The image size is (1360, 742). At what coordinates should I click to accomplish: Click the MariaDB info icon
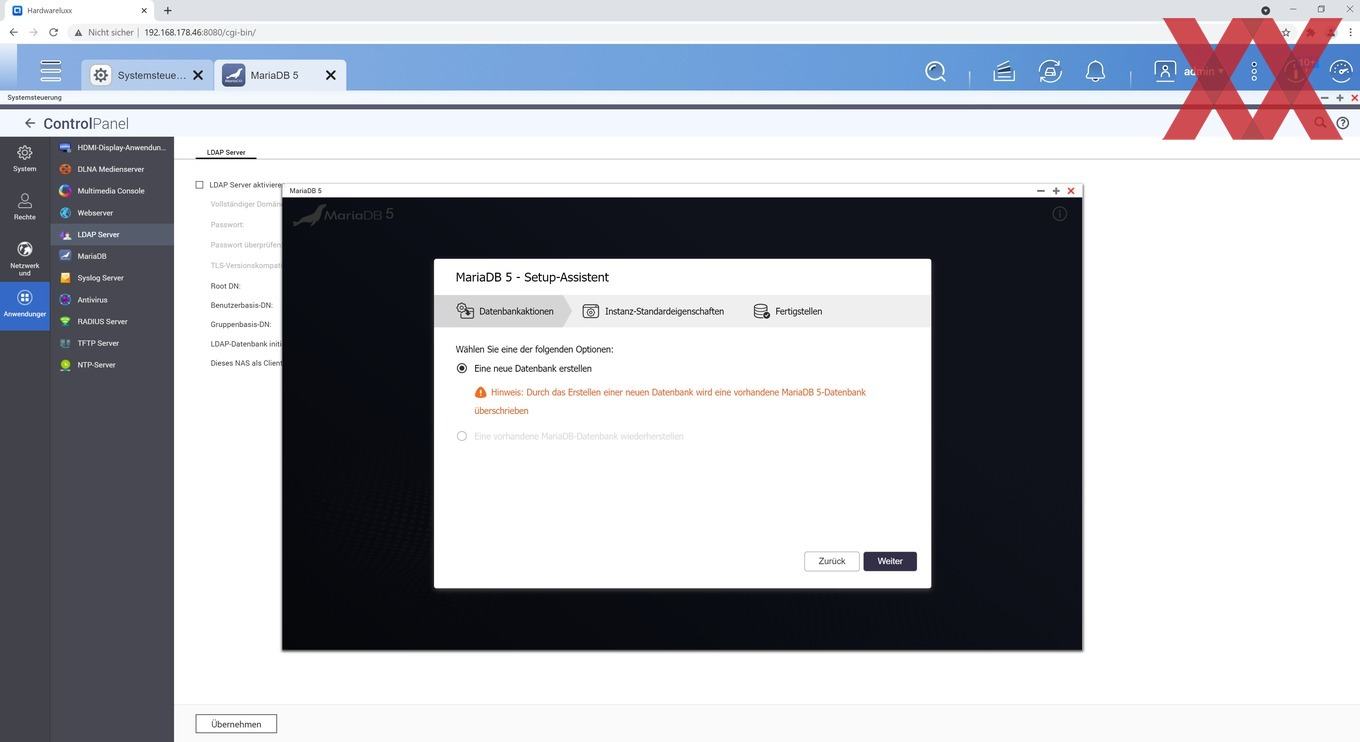coord(1060,214)
